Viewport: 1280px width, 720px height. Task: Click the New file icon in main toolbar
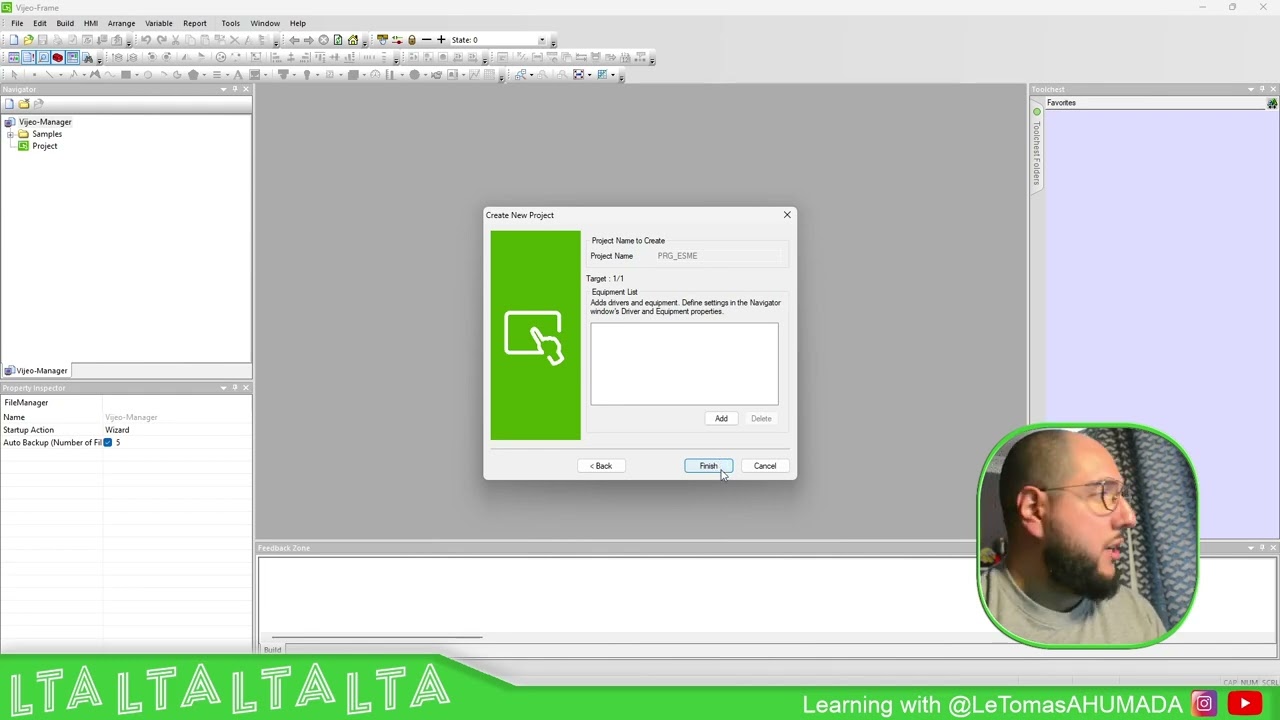point(14,40)
